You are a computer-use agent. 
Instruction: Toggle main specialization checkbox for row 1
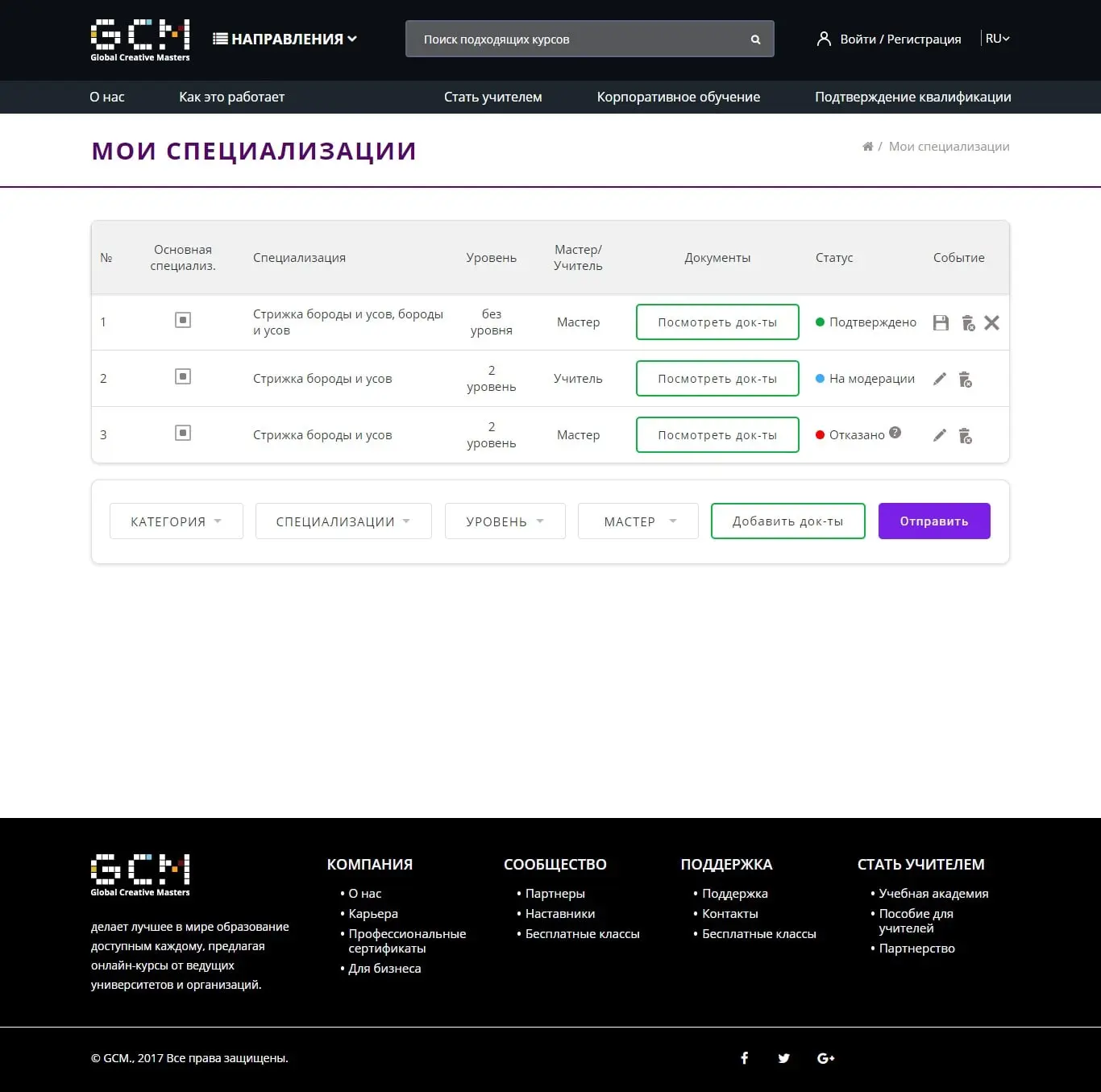[183, 319]
